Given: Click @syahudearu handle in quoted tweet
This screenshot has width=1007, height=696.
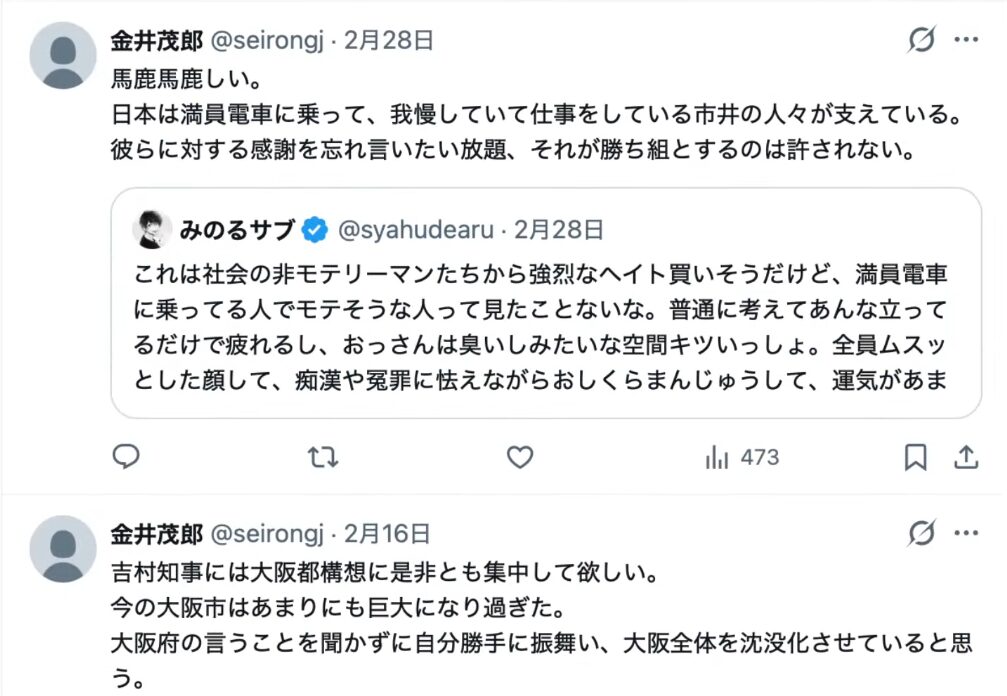Looking at the screenshot, I should point(416,230).
